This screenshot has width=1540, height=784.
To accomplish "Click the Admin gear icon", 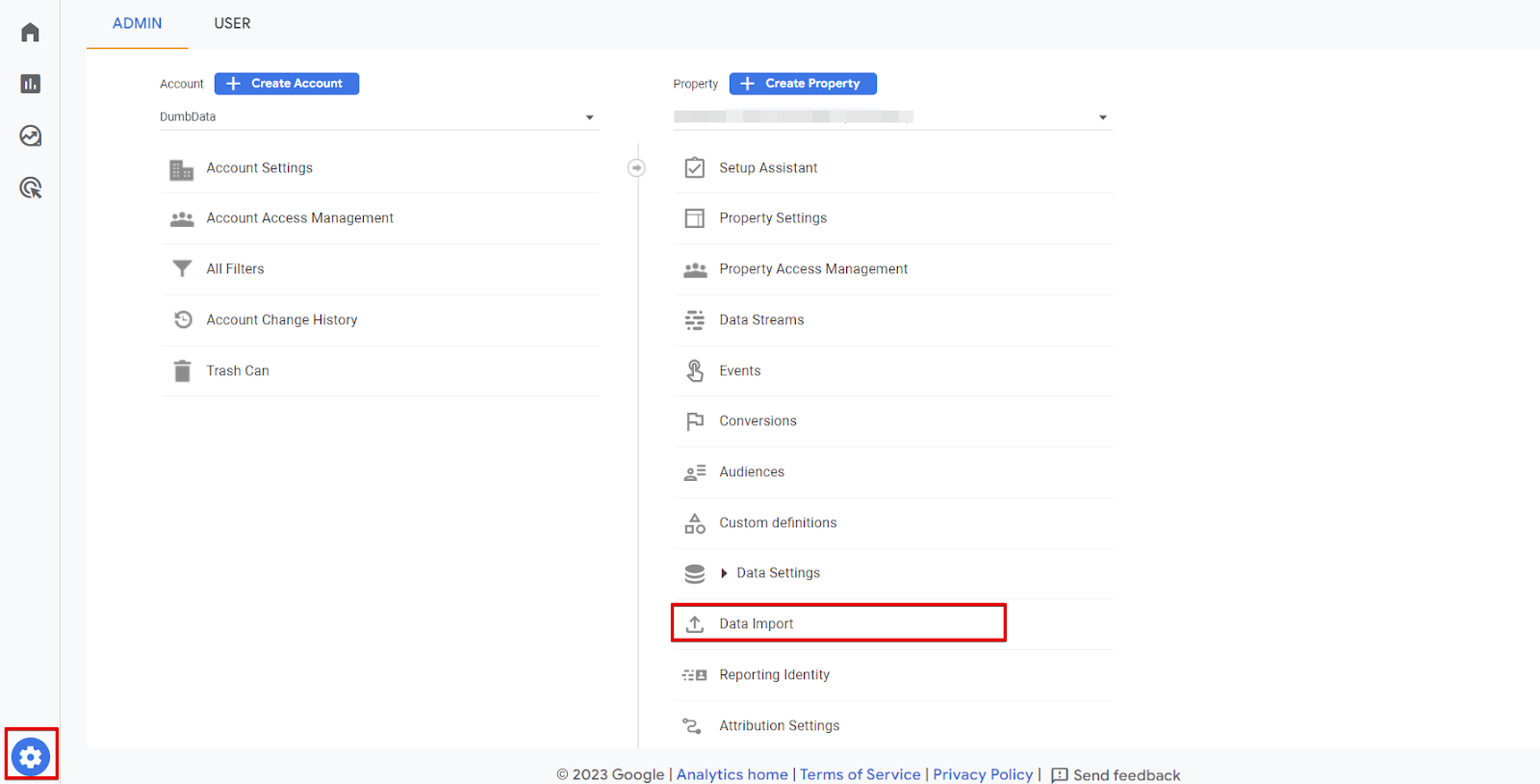I will [x=31, y=756].
